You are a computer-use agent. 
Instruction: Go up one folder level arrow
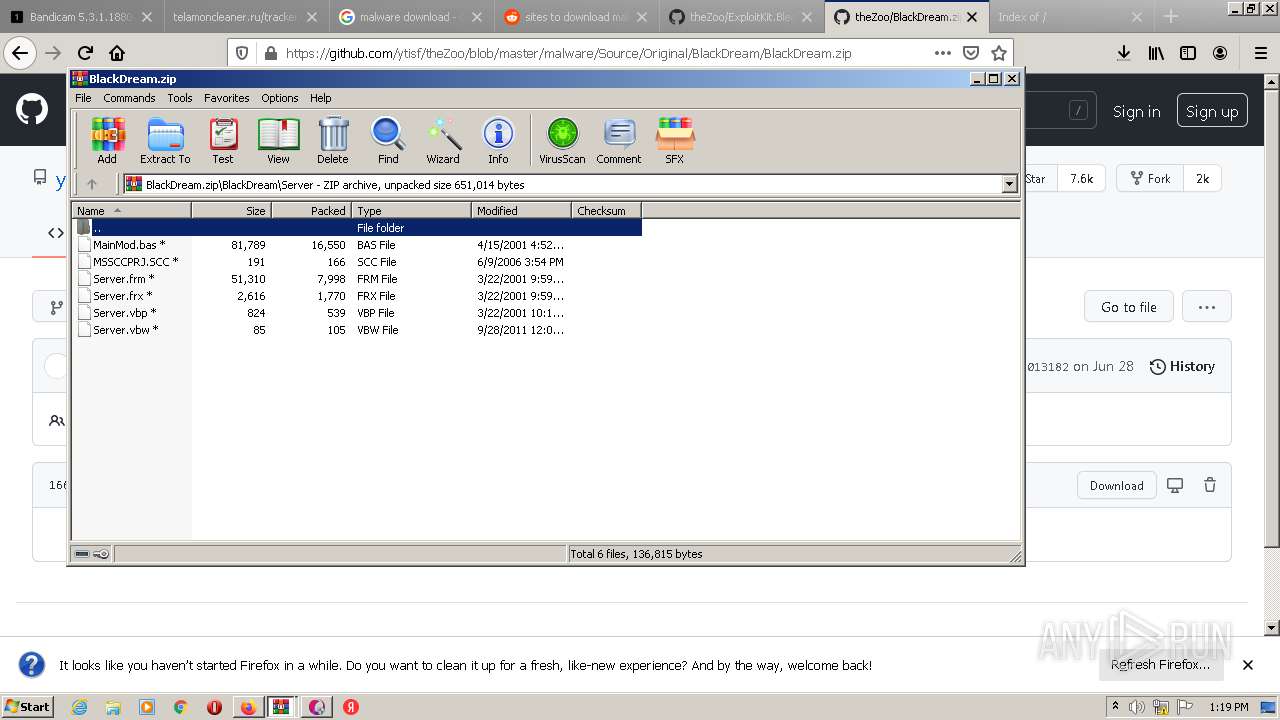92,184
